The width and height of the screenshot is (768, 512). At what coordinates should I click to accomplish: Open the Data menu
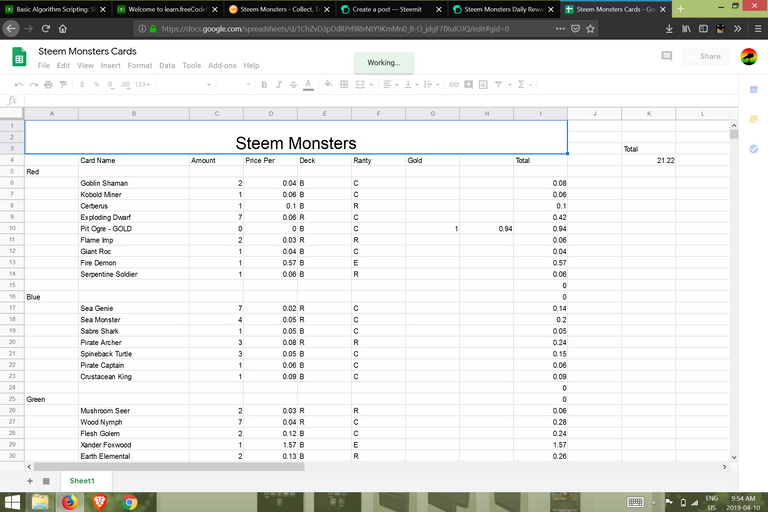point(167,66)
